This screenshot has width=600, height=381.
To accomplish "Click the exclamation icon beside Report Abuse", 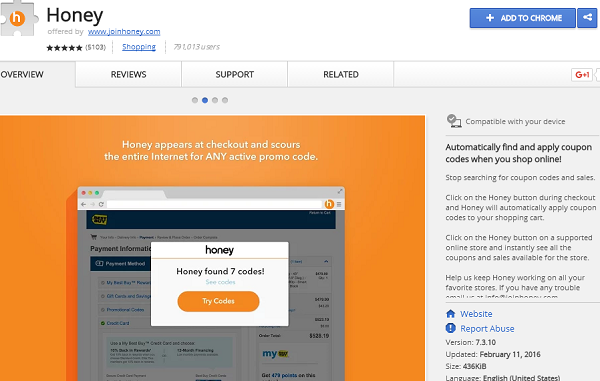I will click(x=451, y=328).
